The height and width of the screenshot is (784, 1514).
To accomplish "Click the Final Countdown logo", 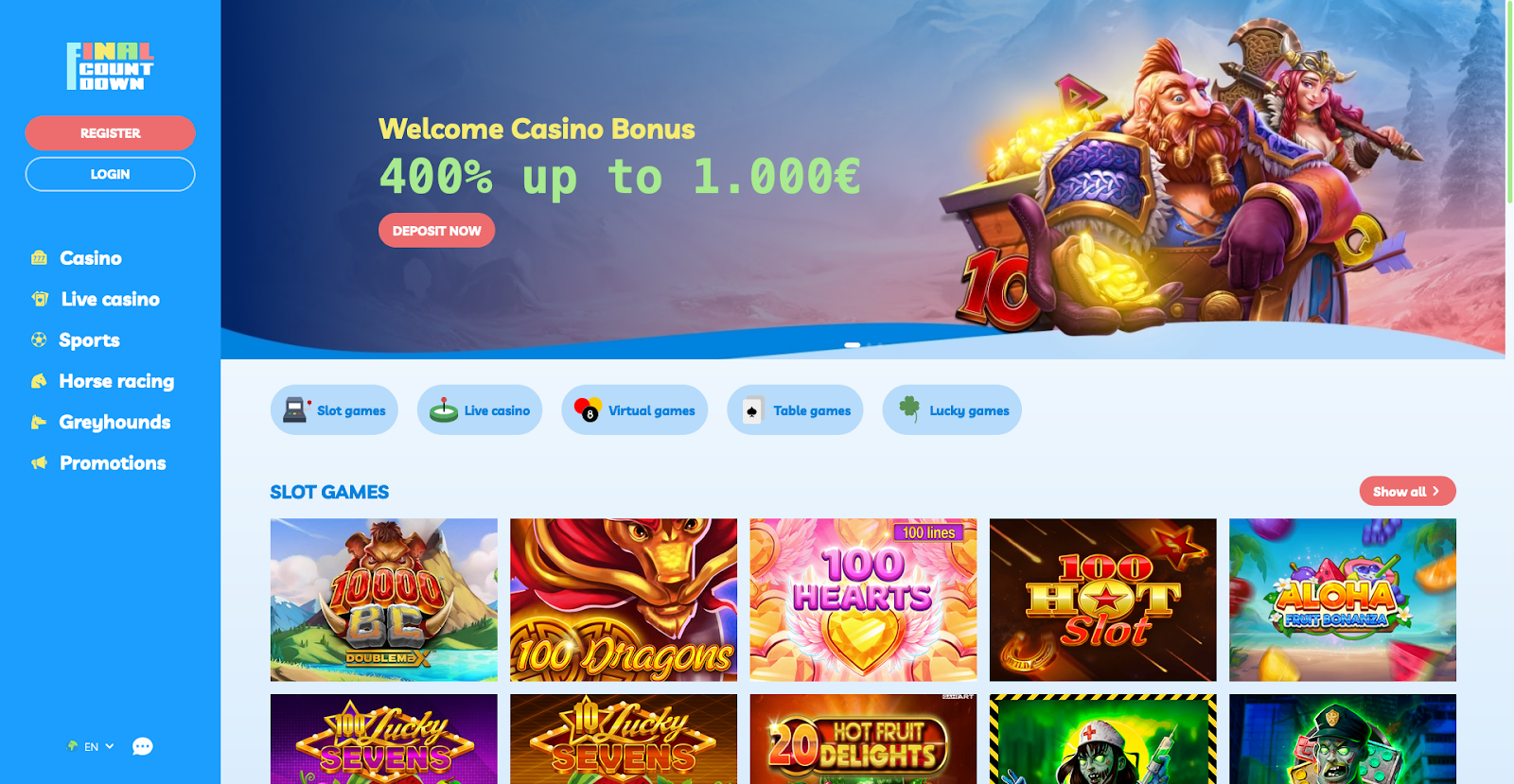I will click(110, 66).
